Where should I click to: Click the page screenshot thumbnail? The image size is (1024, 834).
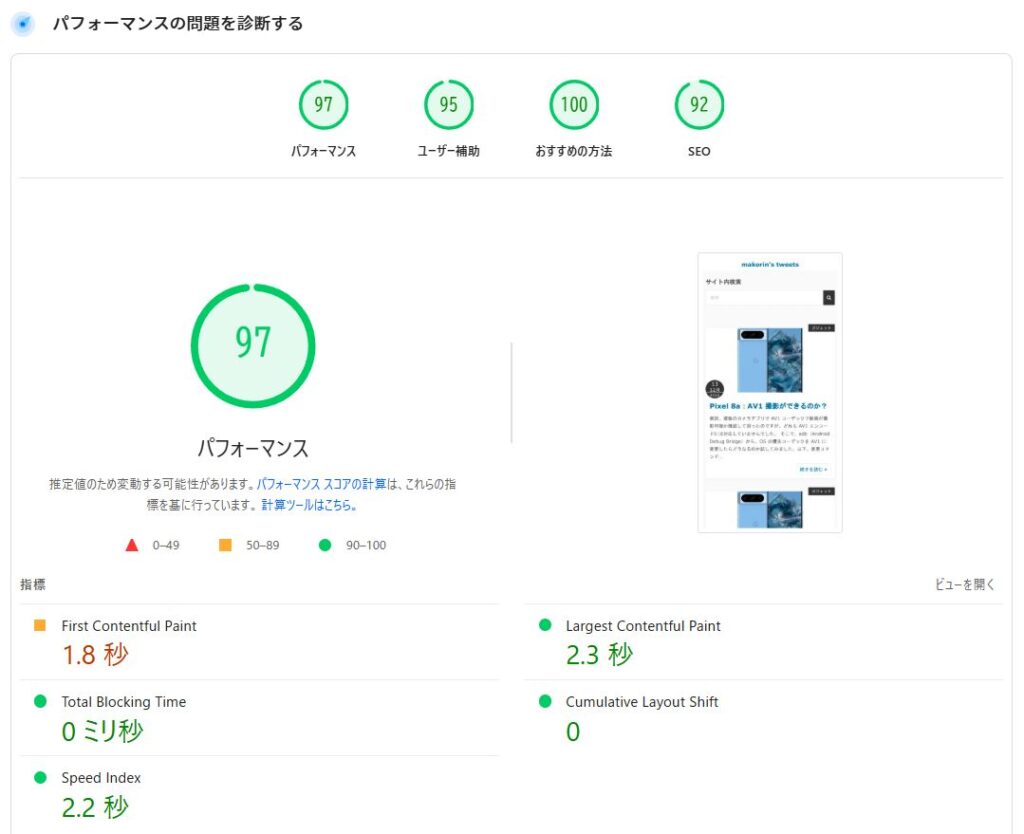pos(769,392)
